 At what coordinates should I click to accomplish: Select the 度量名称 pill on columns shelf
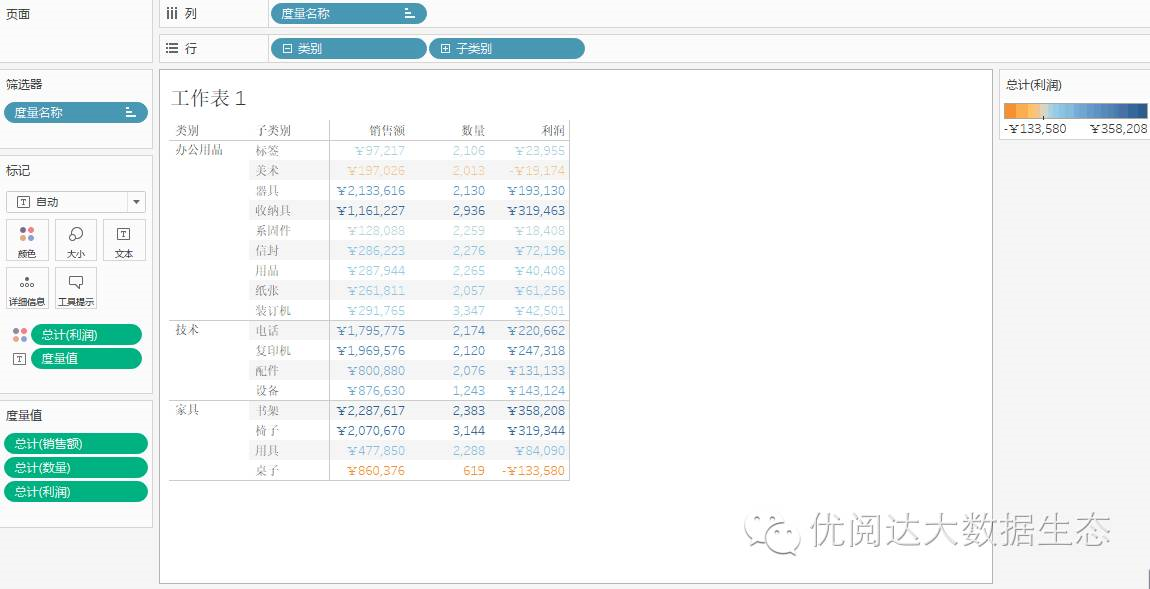(x=348, y=13)
